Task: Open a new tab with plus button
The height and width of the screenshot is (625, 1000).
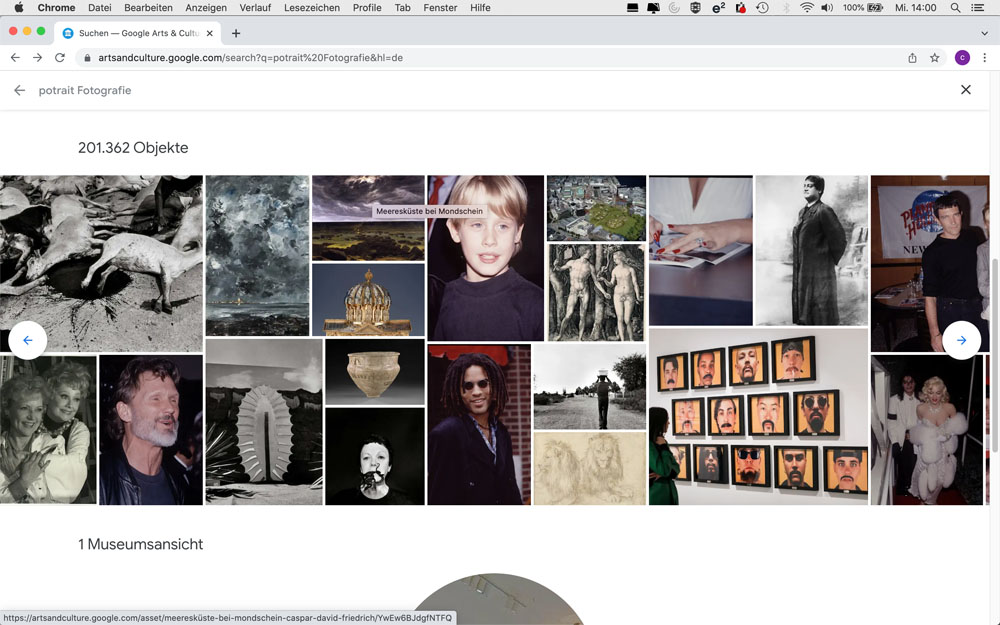Action: coord(236,33)
